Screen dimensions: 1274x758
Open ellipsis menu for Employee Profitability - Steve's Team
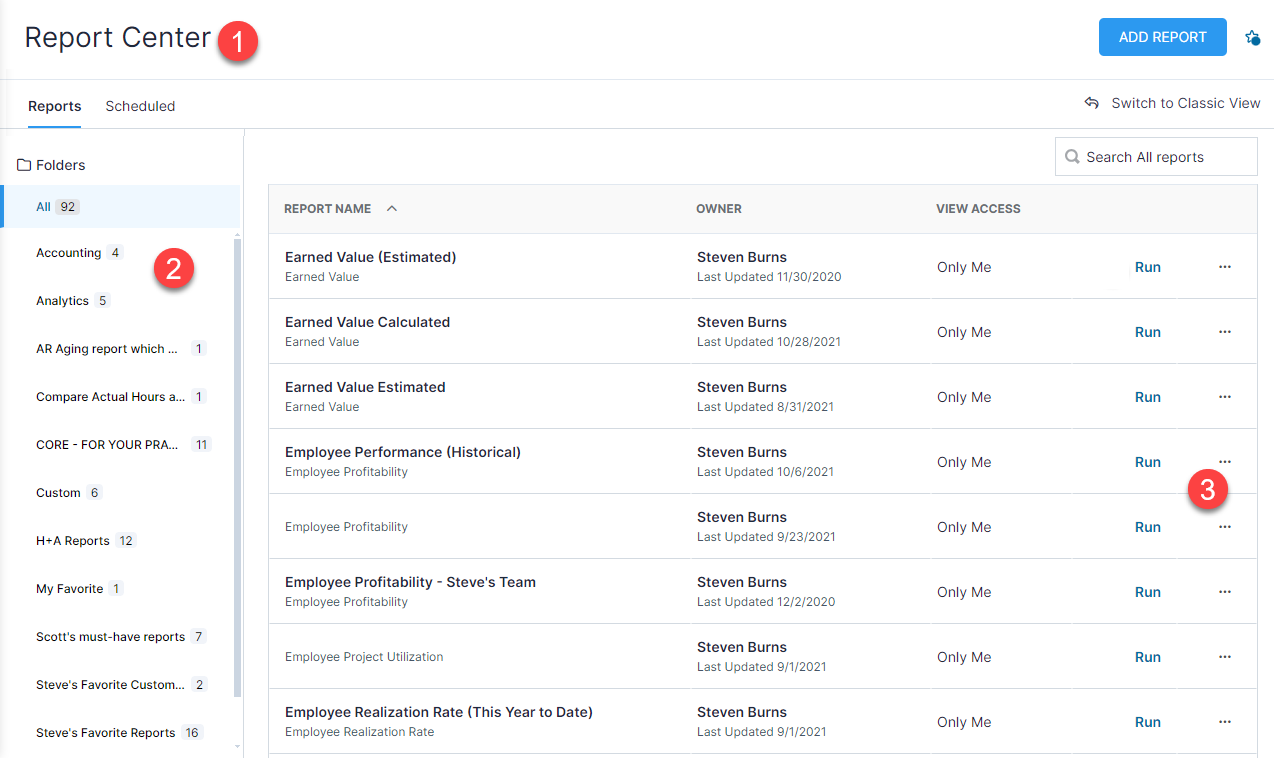pyautogui.click(x=1224, y=592)
